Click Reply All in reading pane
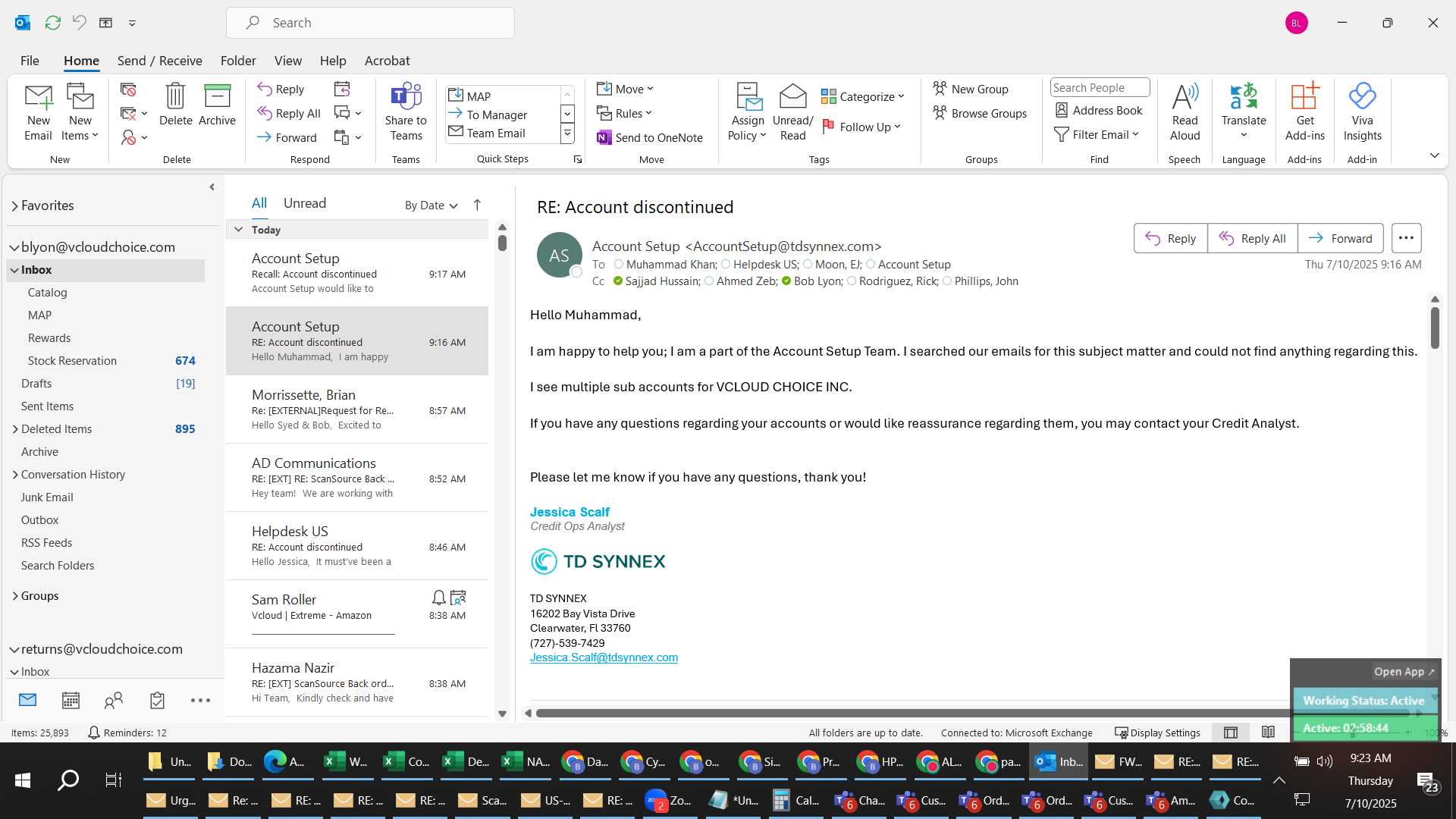Viewport: 1456px width, 819px height. [1252, 238]
